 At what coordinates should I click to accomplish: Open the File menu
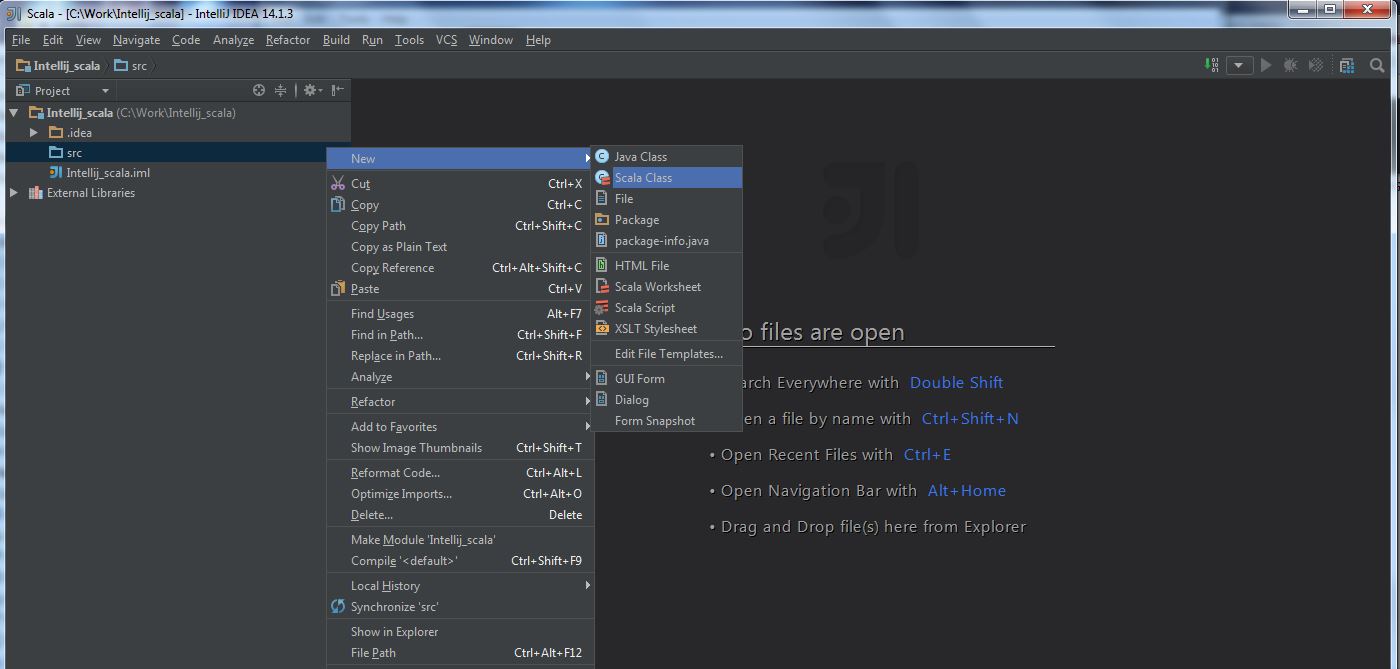[x=21, y=40]
